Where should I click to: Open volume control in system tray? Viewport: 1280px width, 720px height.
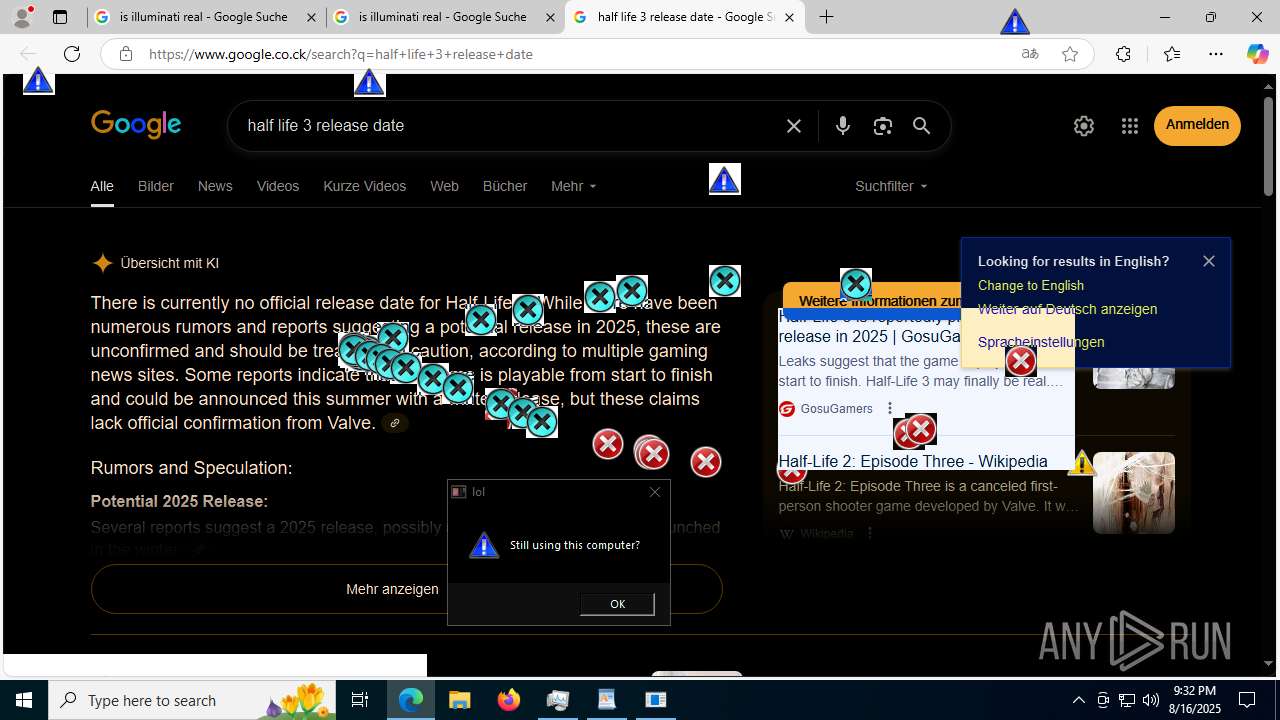(x=1150, y=700)
